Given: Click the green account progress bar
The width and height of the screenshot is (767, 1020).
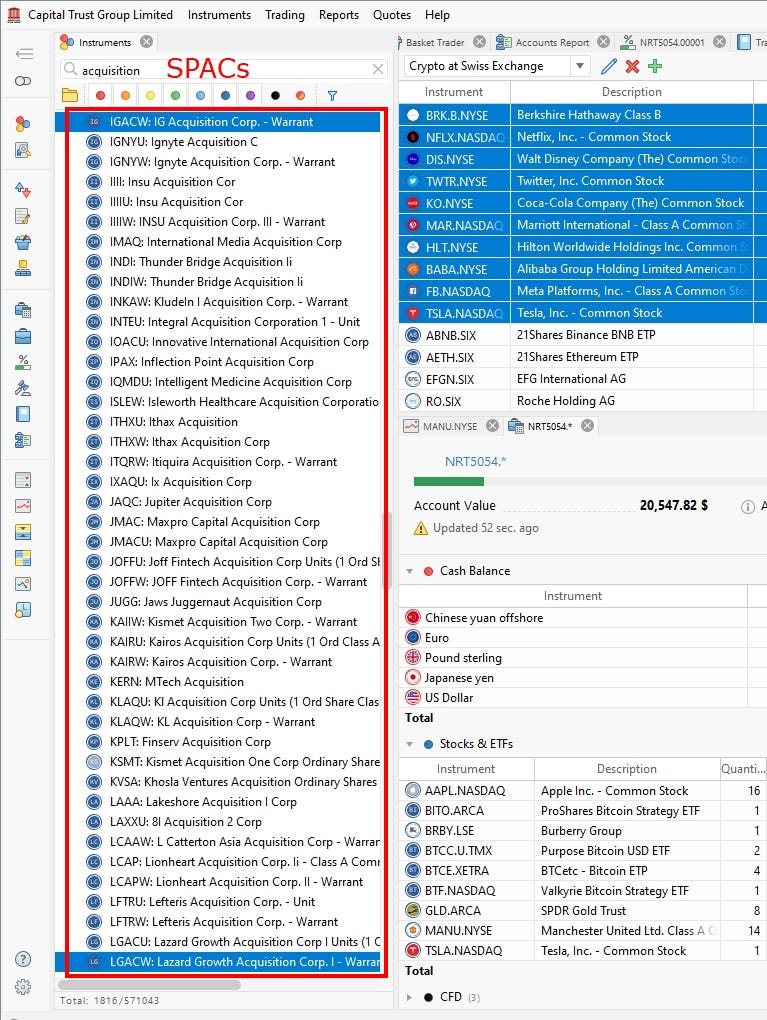Looking at the screenshot, I should 449,481.
